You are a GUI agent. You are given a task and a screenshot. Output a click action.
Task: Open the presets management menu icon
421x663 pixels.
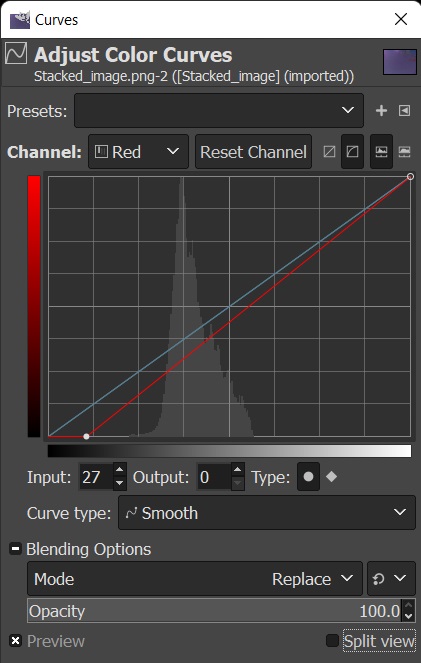(405, 110)
